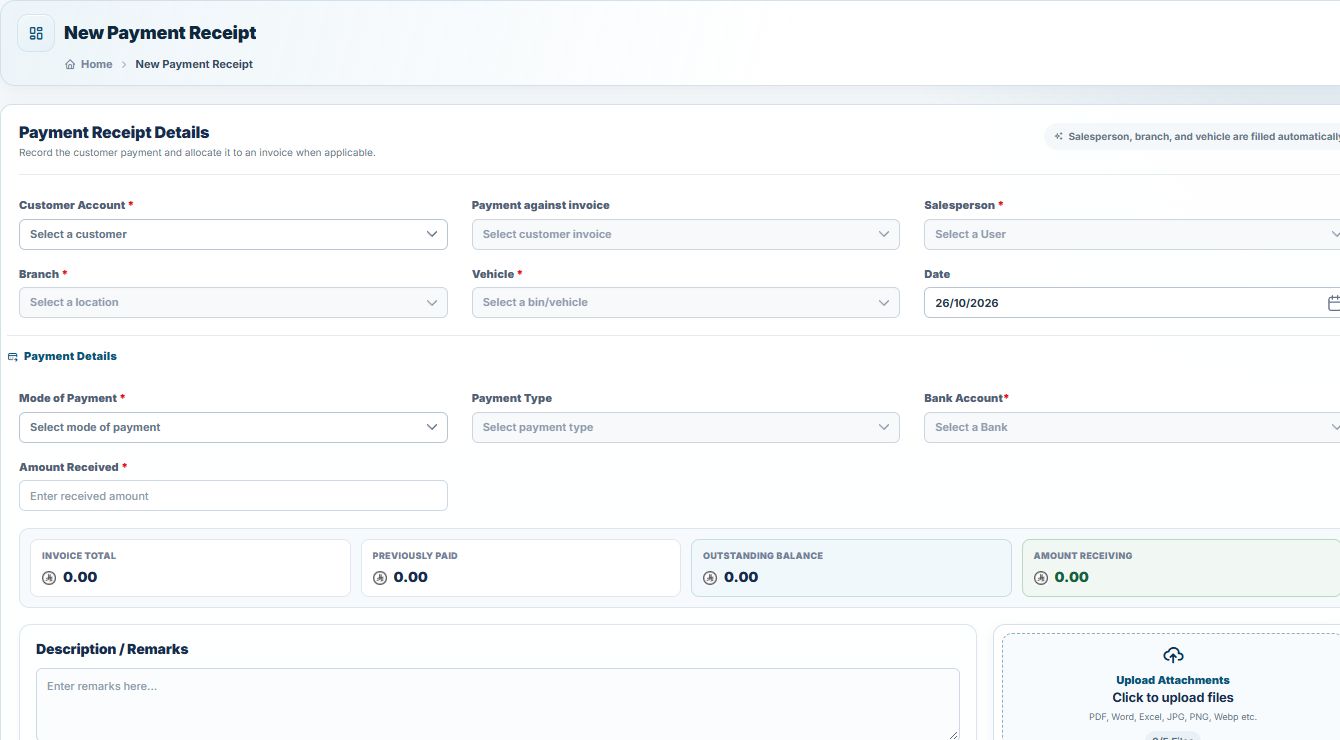Viewport: 1340px width, 740px height.
Task: Go to Home via the breadcrumb link
Action: (97, 64)
